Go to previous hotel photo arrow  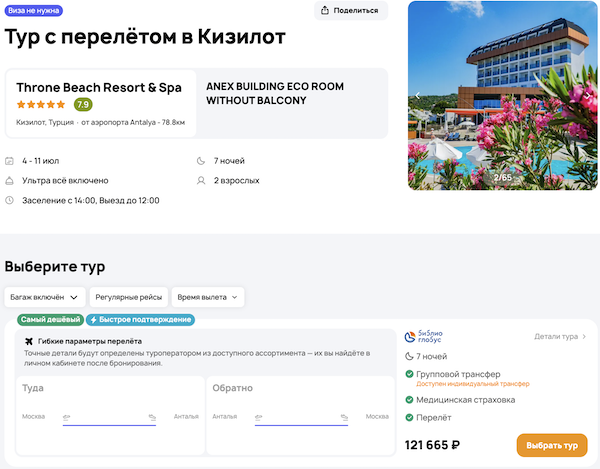click(417, 96)
